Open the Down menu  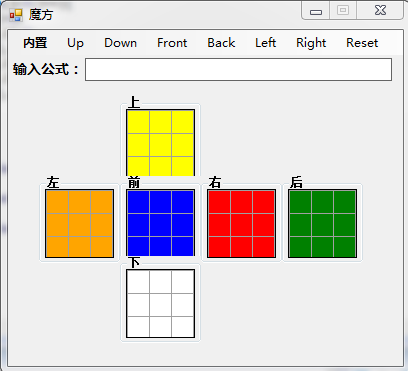(x=121, y=43)
